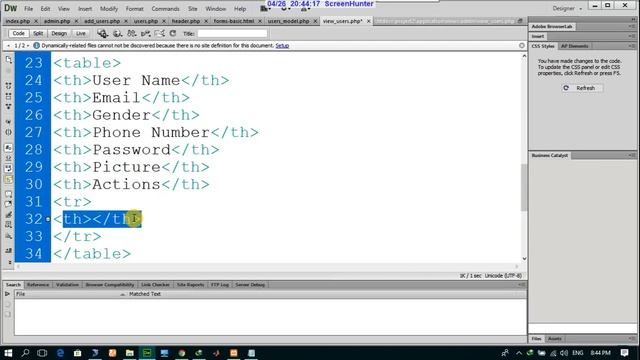Image resolution: width=640 pixels, height=360 pixels.
Task: Open the notification center icon
Action: coord(624,353)
